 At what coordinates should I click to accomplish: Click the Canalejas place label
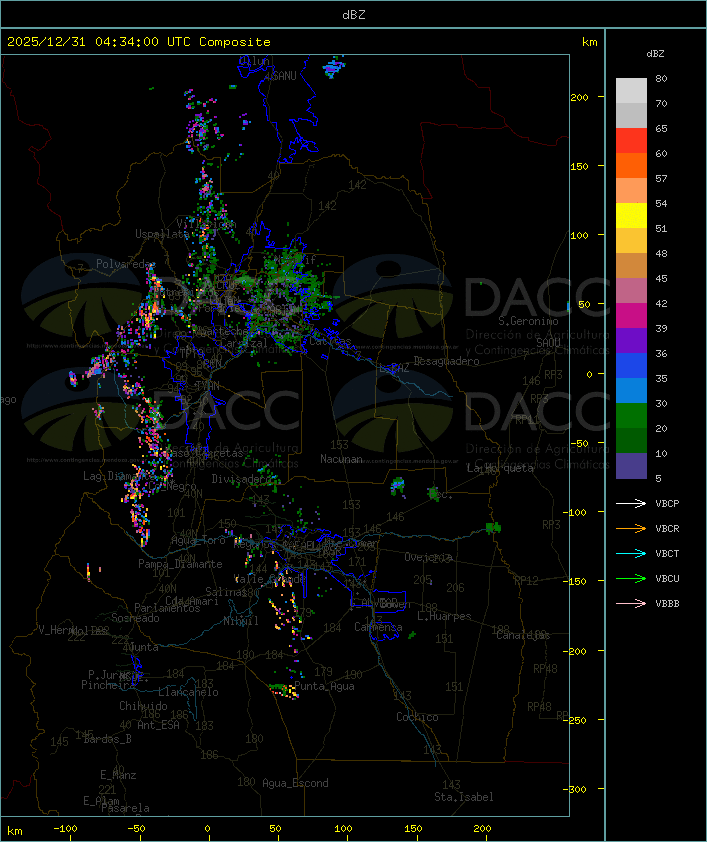pyautogui.click(x=523, y=635)
